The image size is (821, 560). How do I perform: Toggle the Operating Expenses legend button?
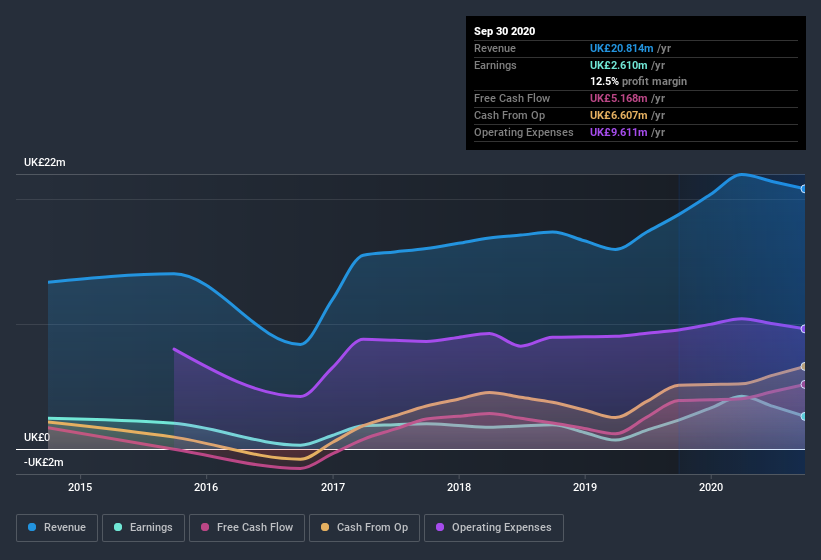tap(494, 528)
